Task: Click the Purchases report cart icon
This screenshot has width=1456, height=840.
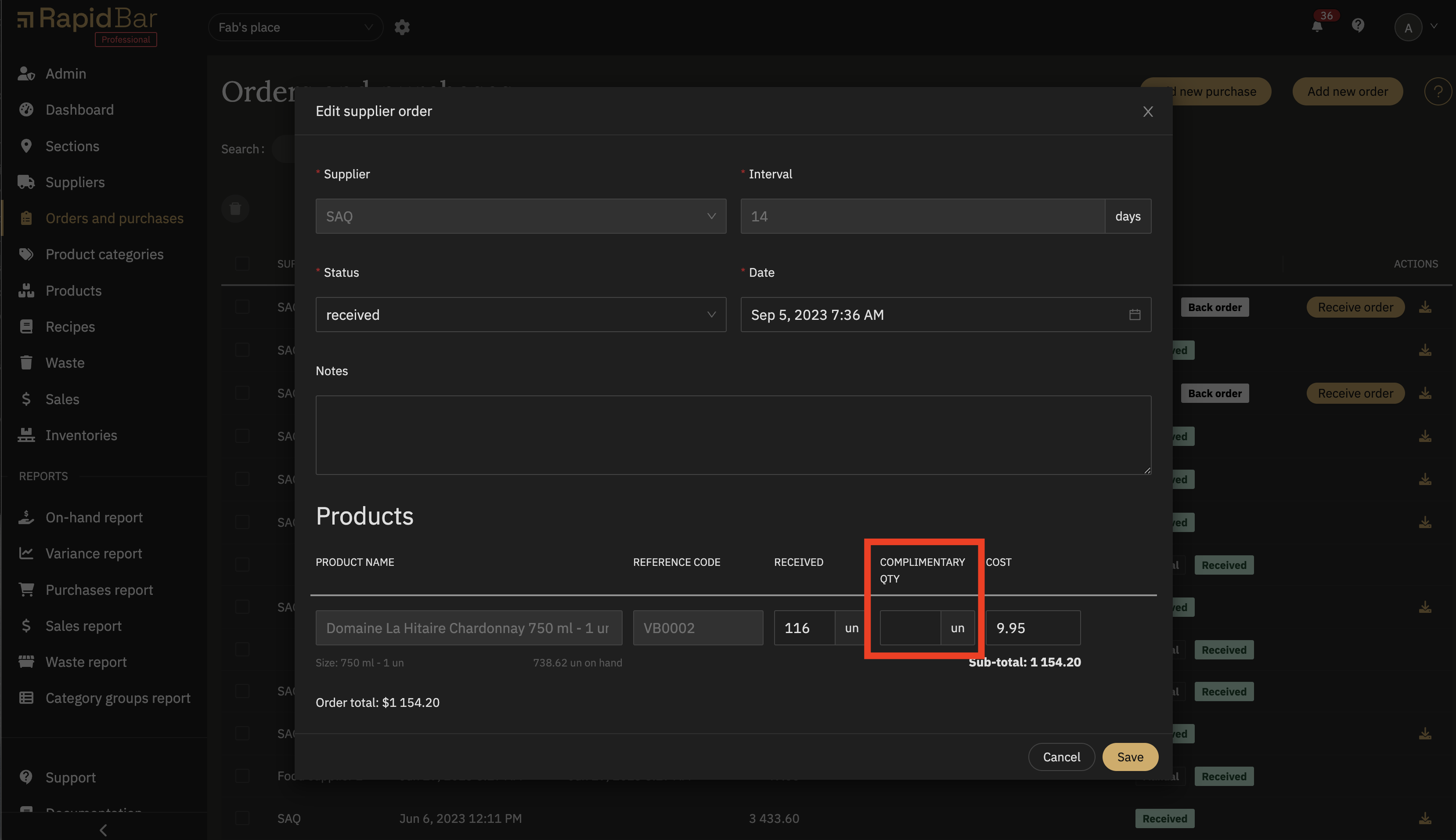Action: coord(26,590)
